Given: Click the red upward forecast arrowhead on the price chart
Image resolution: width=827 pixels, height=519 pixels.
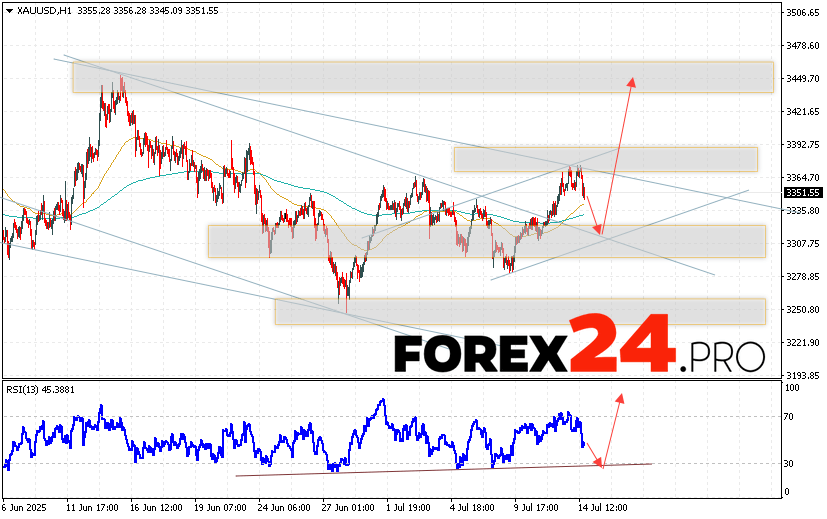Looking at the screenshot, I should (630, 81).
